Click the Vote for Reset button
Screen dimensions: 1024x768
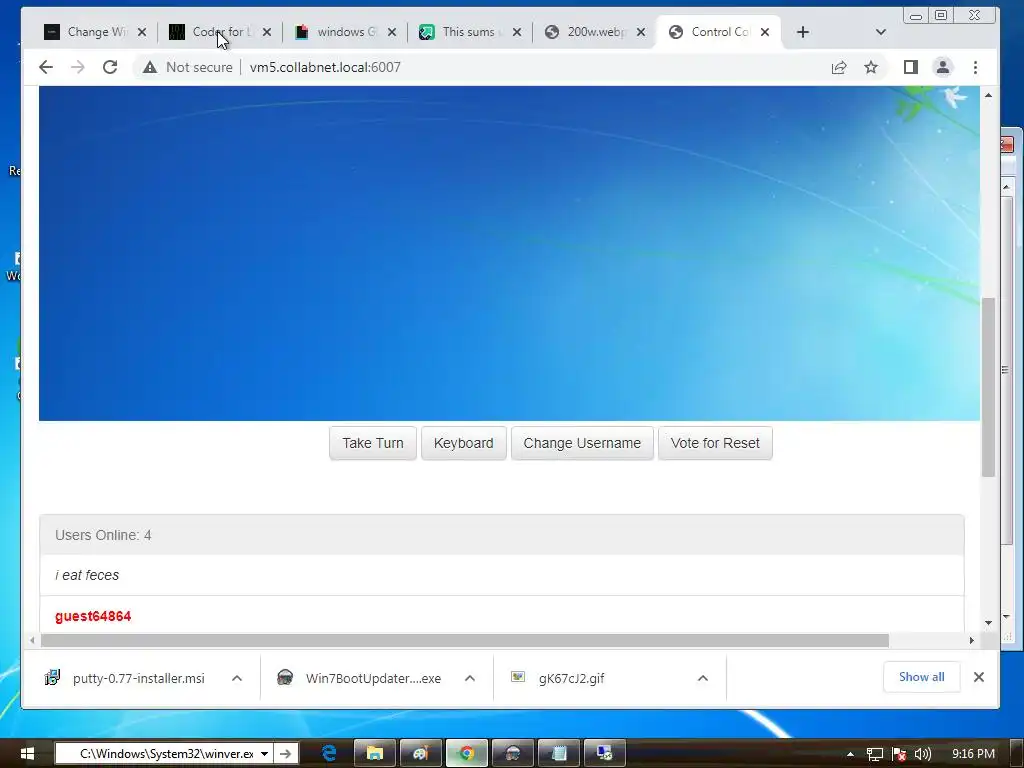[715, 443]
